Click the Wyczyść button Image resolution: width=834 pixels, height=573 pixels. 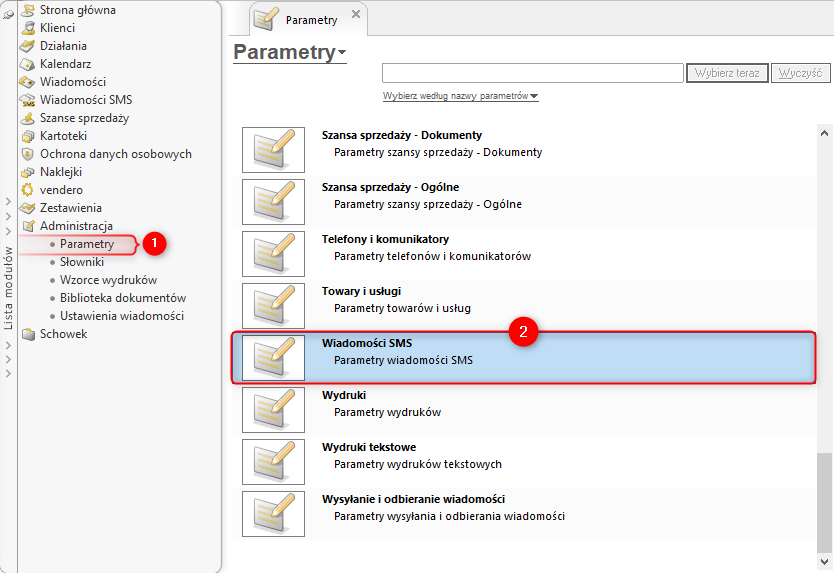pyautogui.click(x=800, y=73)
